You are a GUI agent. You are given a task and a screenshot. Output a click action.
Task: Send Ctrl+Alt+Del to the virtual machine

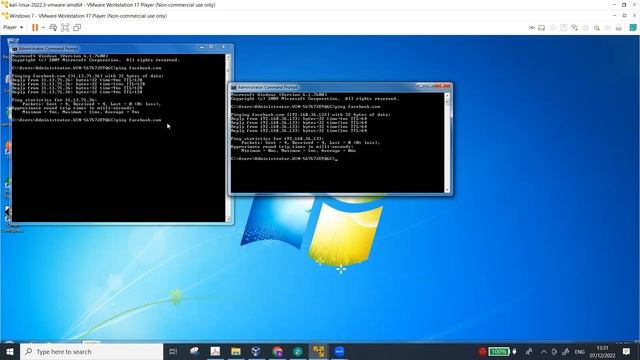point(53,27)
